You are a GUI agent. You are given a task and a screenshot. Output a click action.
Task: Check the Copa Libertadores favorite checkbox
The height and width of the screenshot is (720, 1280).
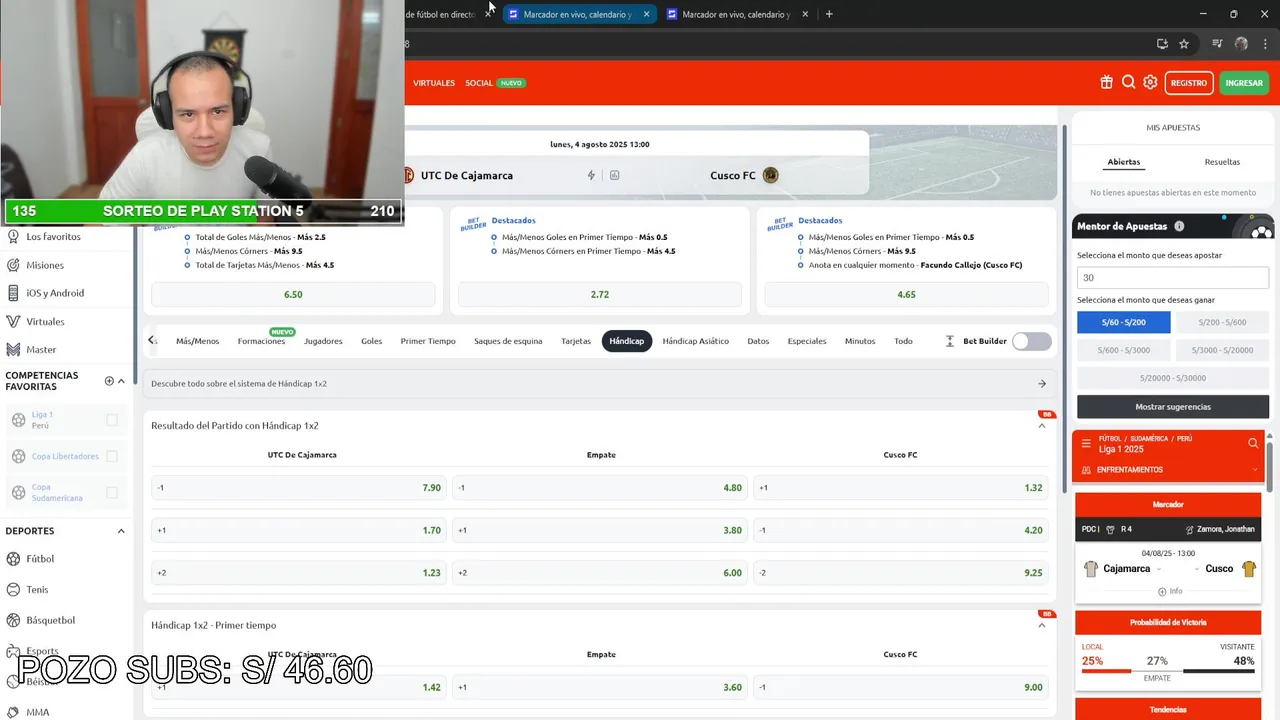(112, 456)
